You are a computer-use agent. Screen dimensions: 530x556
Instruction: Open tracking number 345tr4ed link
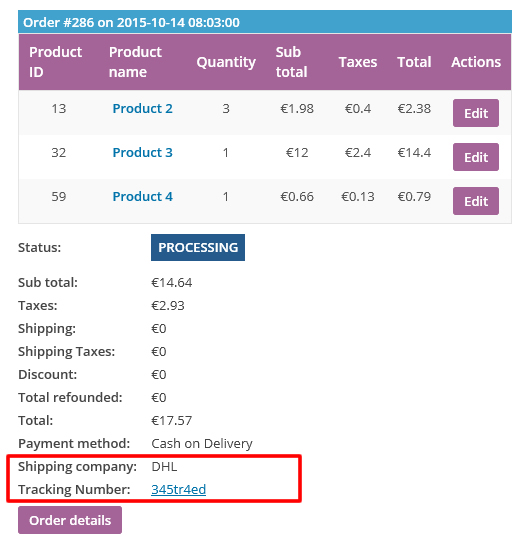[x=178, y=489]
